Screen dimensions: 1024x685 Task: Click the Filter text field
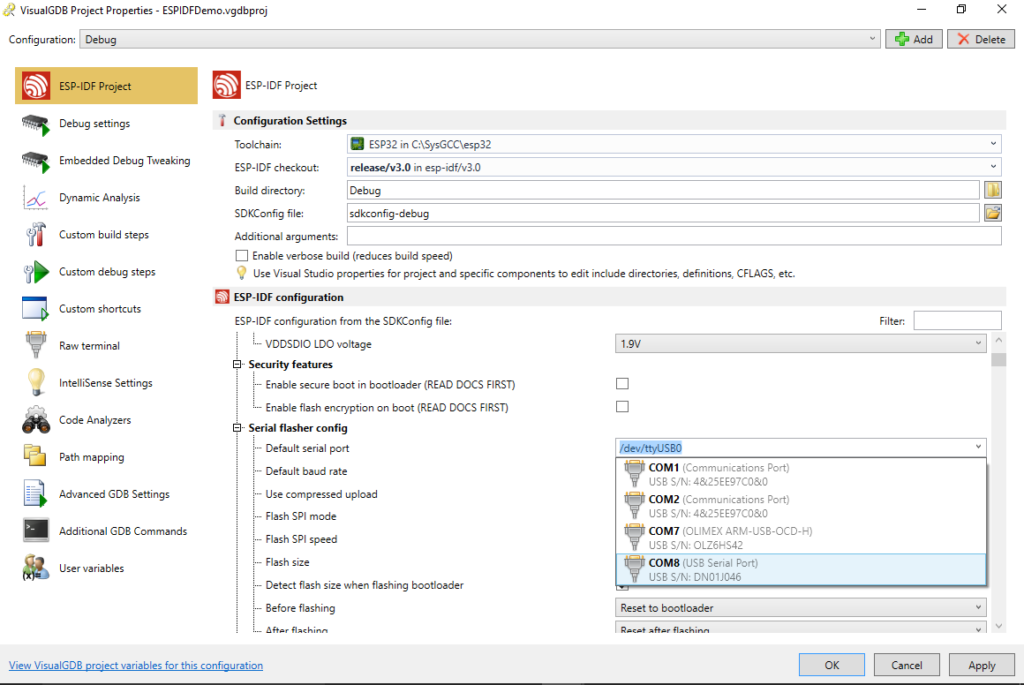pos(957,321)
